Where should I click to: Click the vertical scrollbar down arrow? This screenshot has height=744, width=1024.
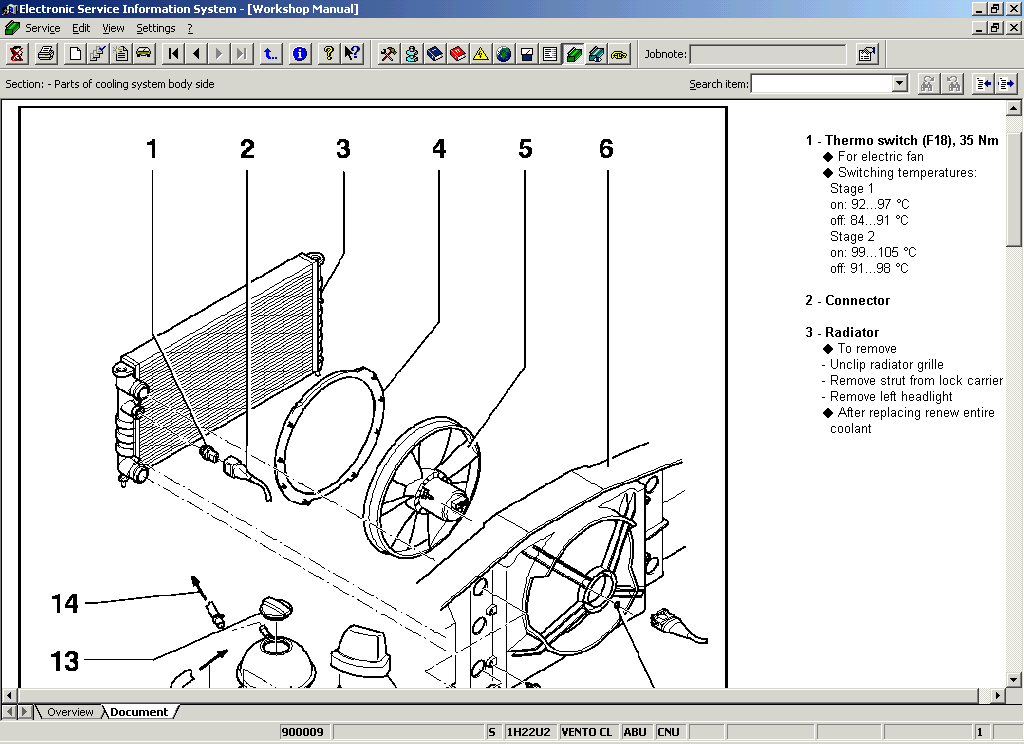(x=1014, y=679)
